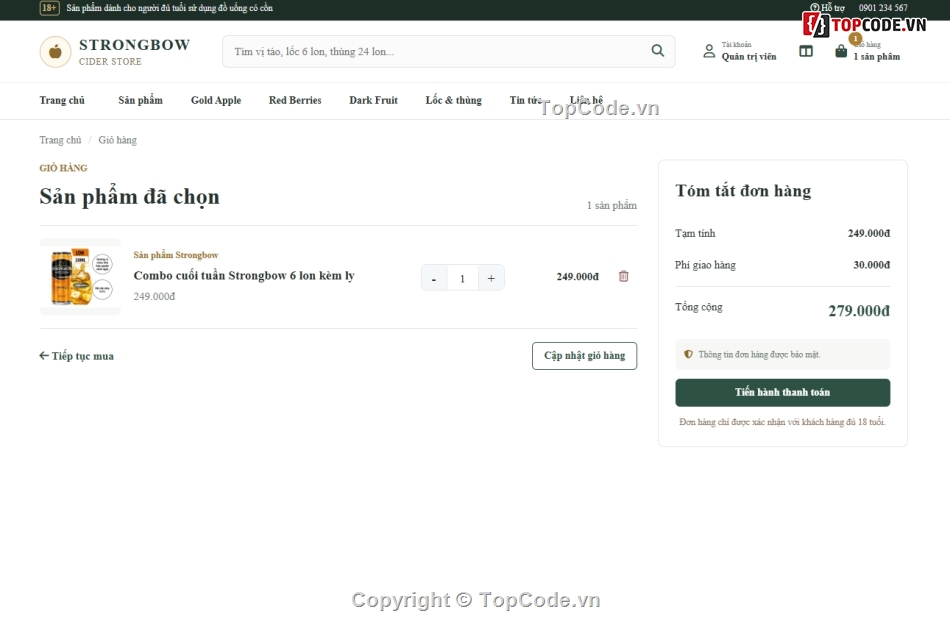
Task: Click the 18 tuổi confirmation note
Action: [782, 422]
